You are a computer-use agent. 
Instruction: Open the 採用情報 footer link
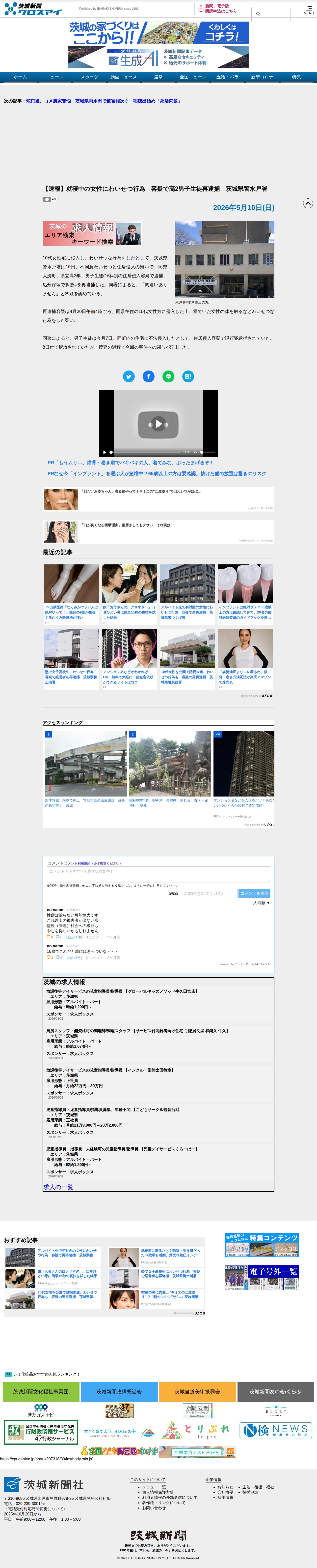tap(225, 1497)
